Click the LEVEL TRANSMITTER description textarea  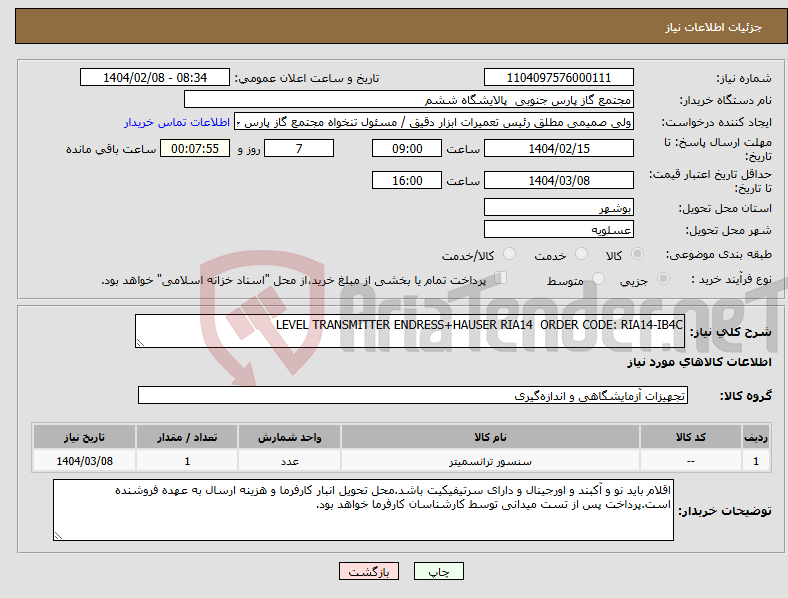click(410, 331)
